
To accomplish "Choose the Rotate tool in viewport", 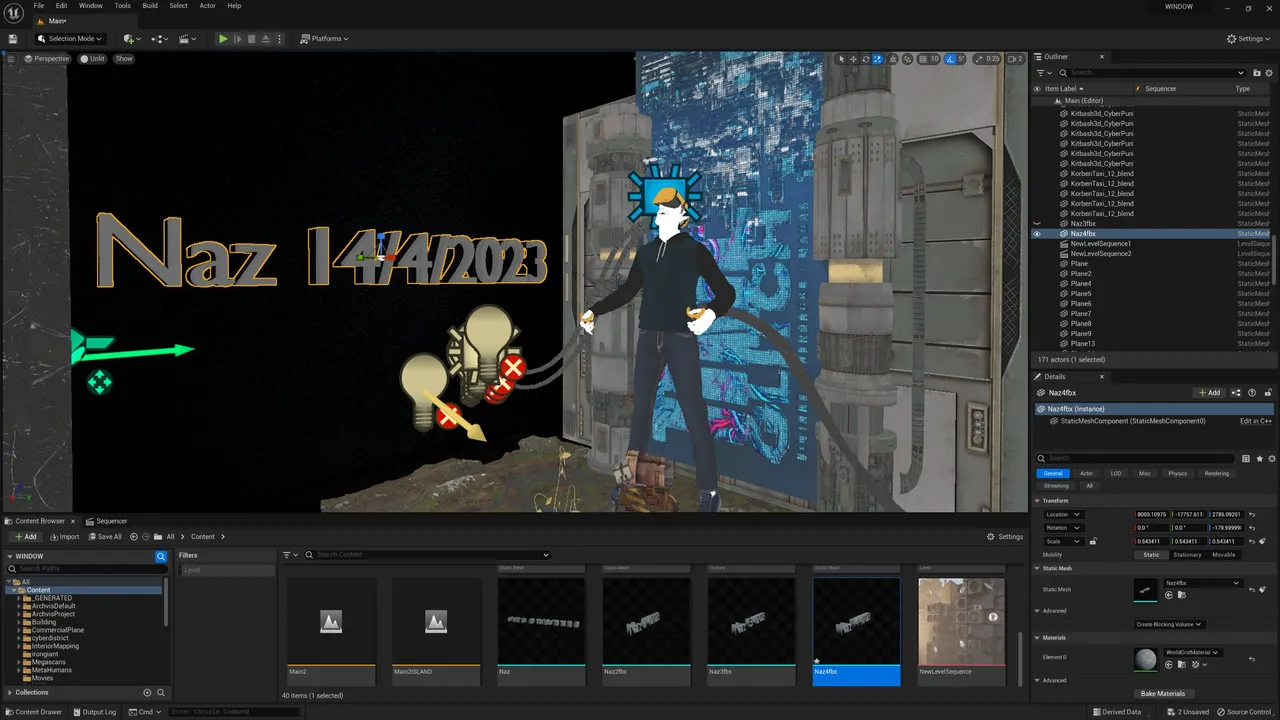I will (866, 59).
